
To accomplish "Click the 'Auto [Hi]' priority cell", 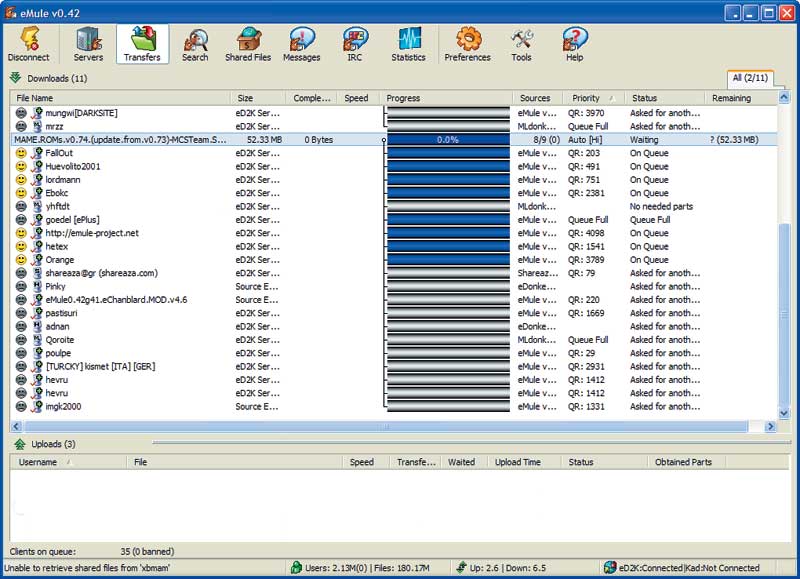I will 585,140.
